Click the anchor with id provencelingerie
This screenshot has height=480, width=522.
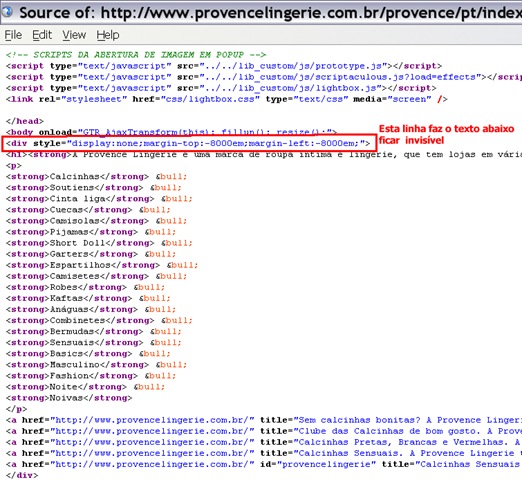[x=264, y=464]
